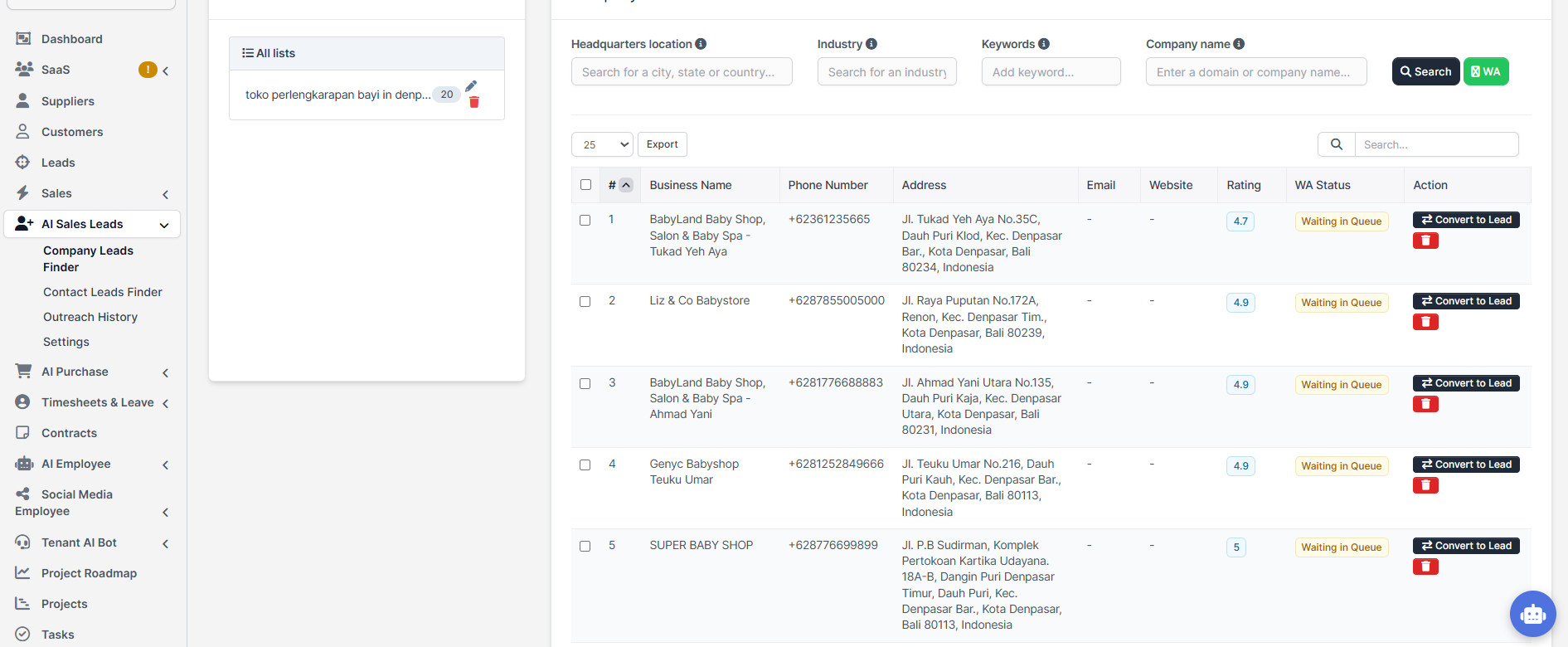Click the Headquarters location search field
1568x647 pixels.
[x=682, y=71]
